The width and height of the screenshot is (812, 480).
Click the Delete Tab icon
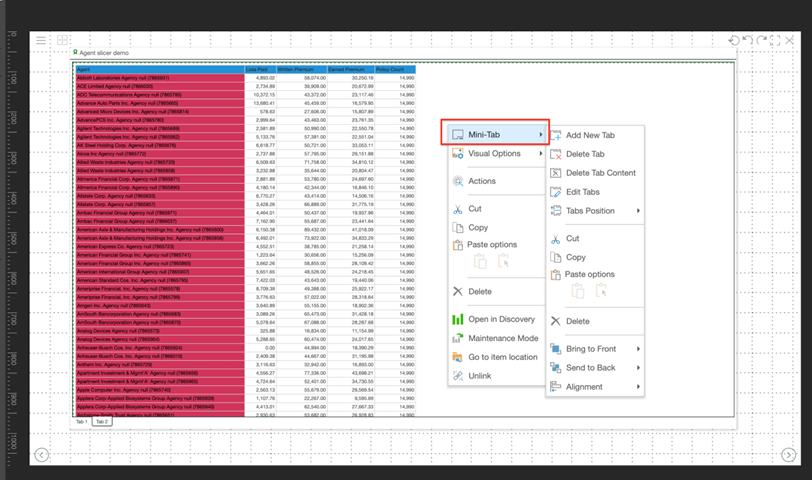coord(556,154)
